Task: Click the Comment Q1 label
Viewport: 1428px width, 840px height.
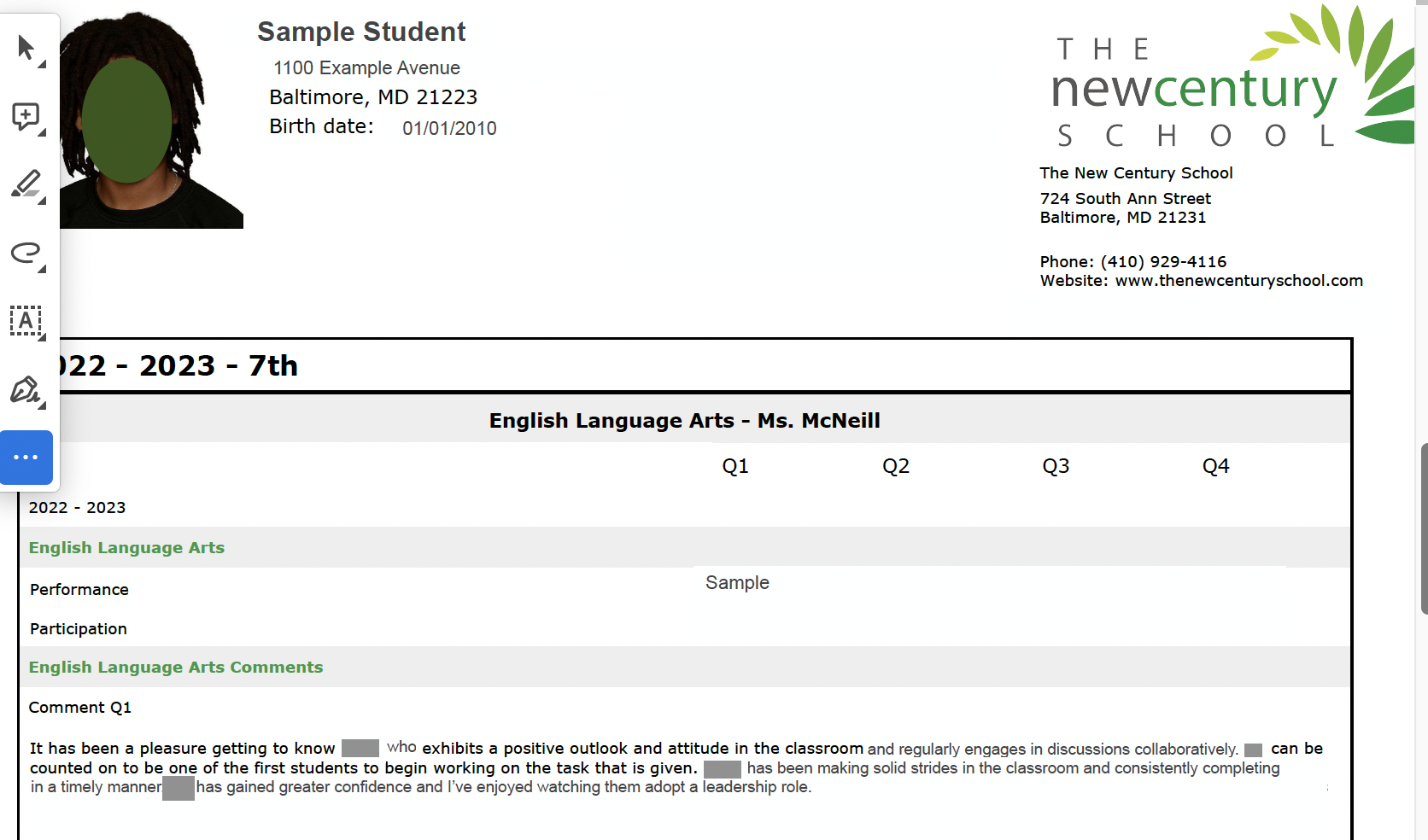Action: tap(80, 708)
